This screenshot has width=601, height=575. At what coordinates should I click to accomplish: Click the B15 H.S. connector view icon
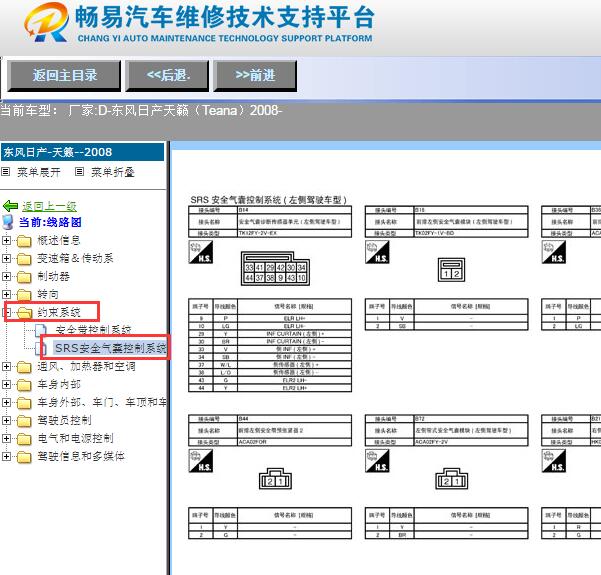377,252
